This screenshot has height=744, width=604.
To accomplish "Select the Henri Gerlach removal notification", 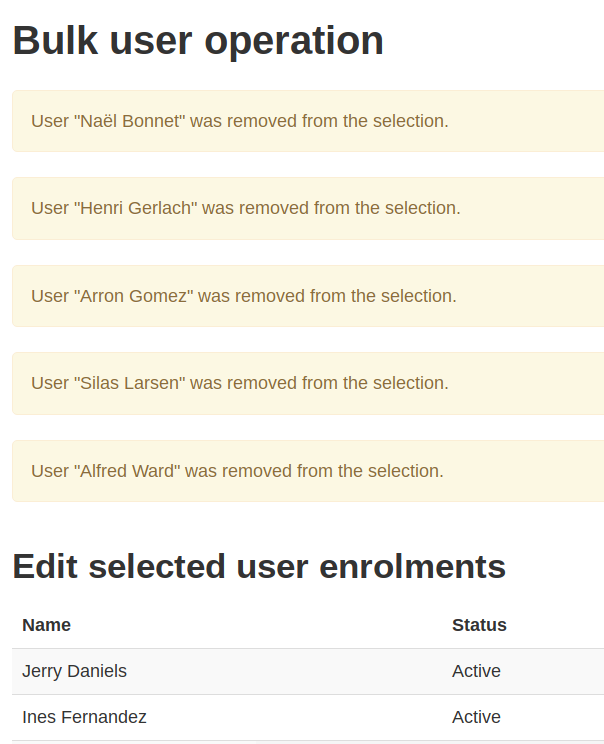I will [x=308, y=208].
